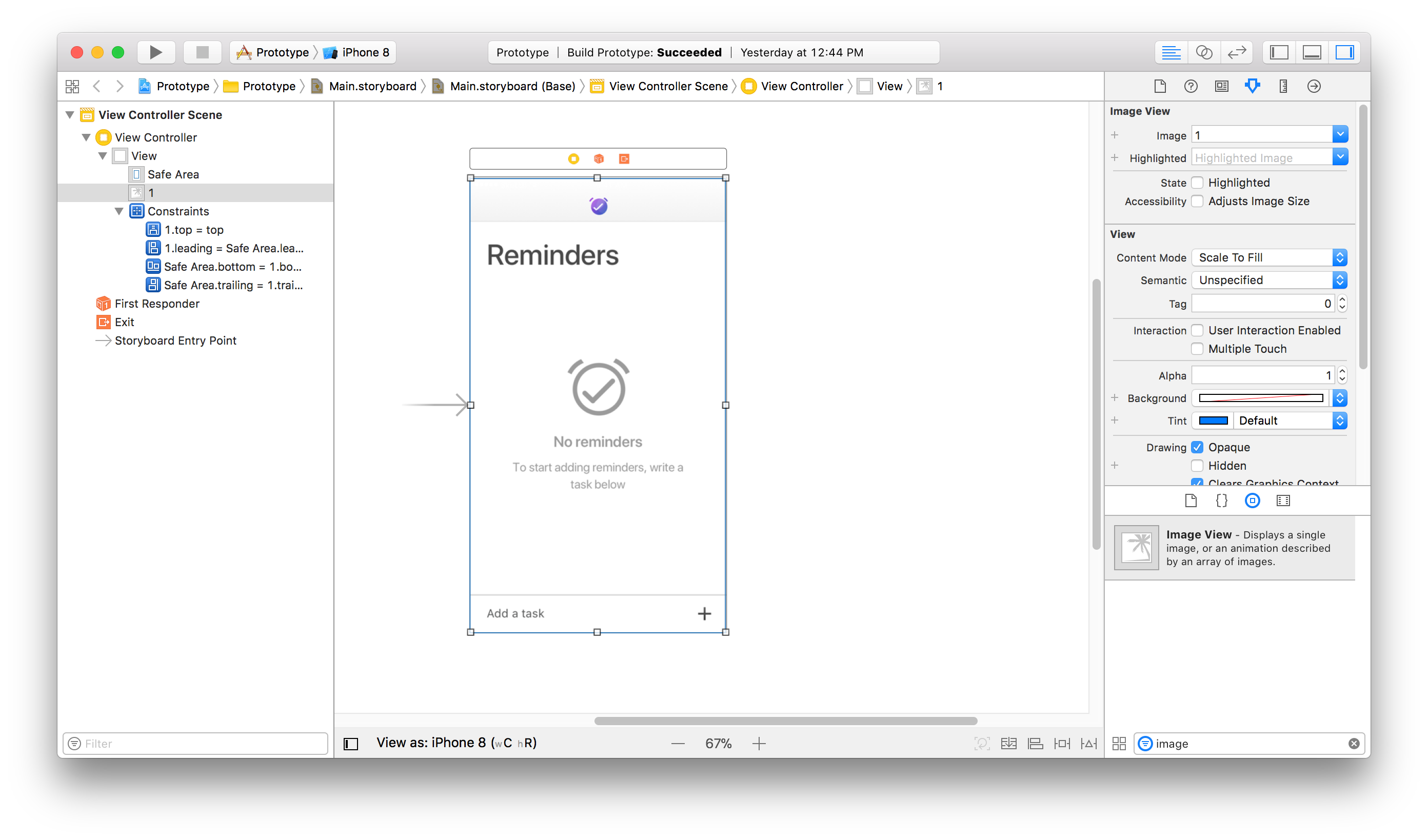Uncheck the Opaque drawing checkbox

(1197, 447)
